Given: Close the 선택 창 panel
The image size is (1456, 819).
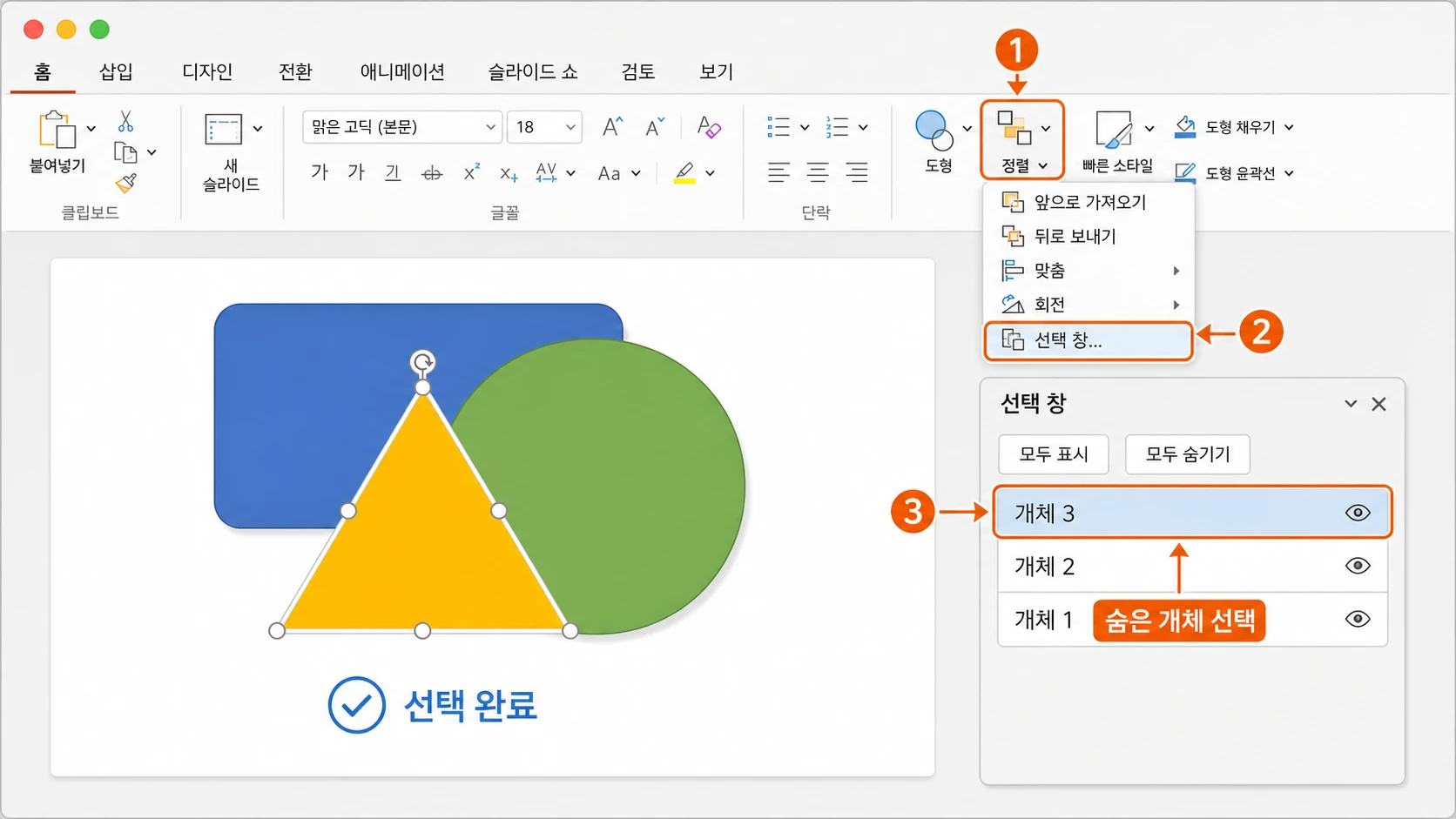Looking at the screenshot, I should pyautogui.click(x=1378, y=404).
